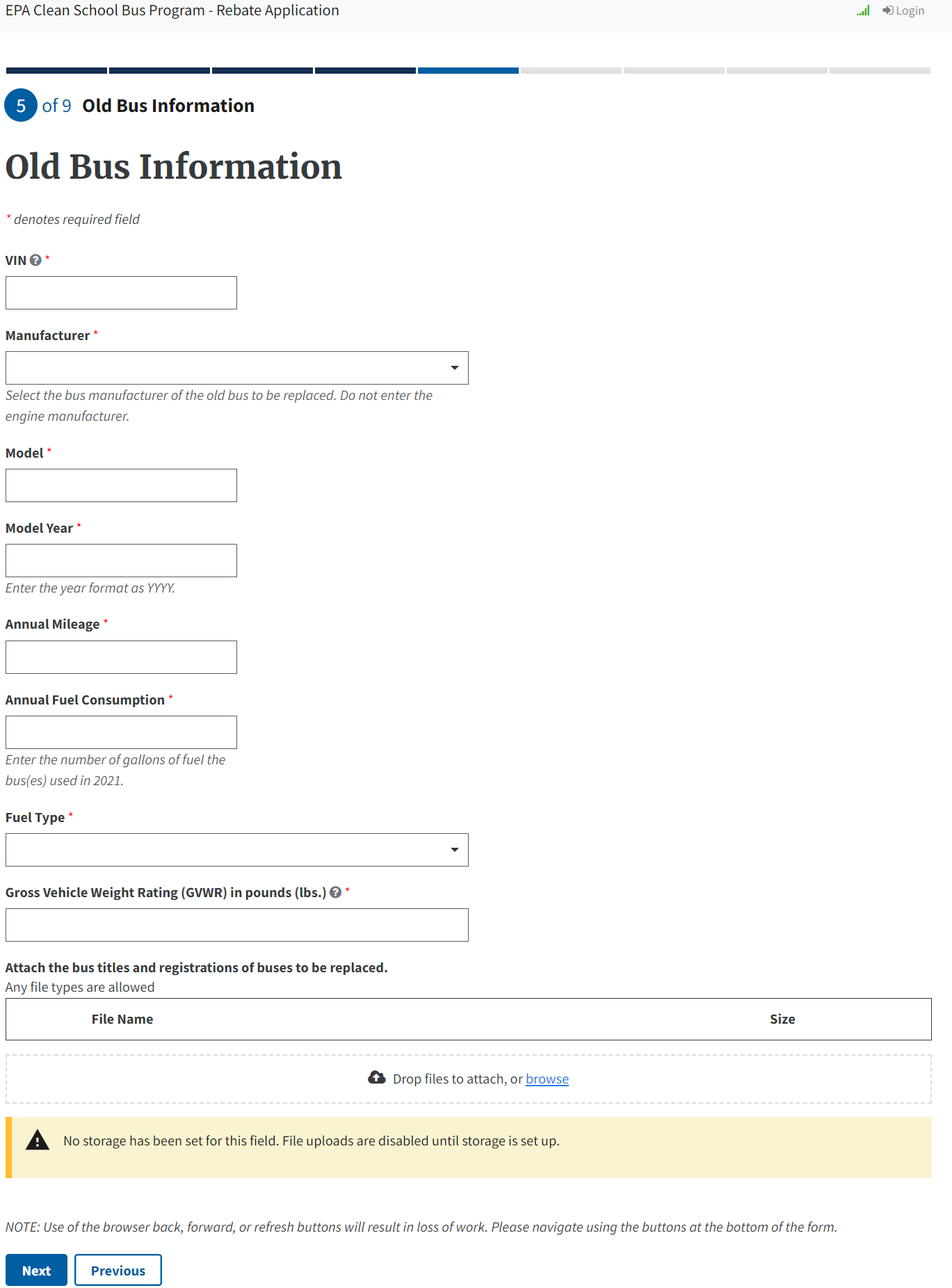Click the Login link
Screen dimensions: 952x1288
click(x=903, y=10)
